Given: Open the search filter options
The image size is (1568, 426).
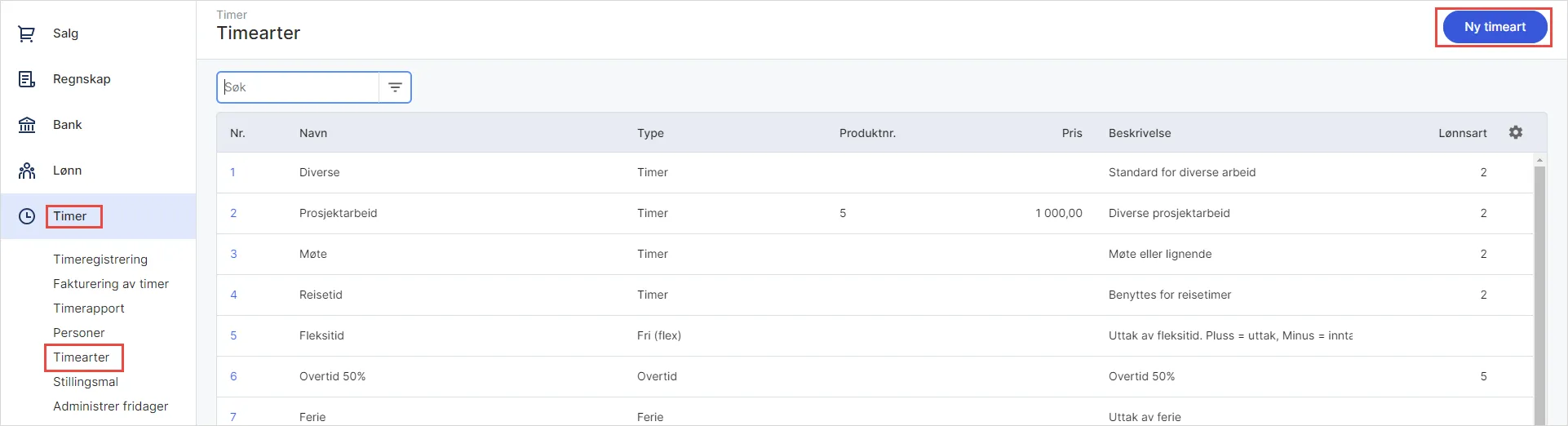Looking at the screenshot, I should [395, 87].
